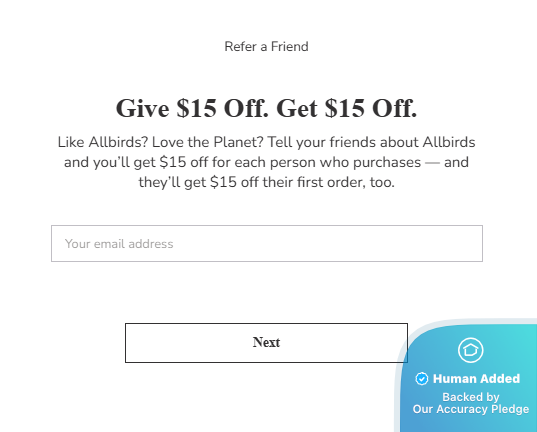Image resolution: width=537 pixels, height=432 pixels.
Task: Click the house icon in the badge
Action: 471,350
